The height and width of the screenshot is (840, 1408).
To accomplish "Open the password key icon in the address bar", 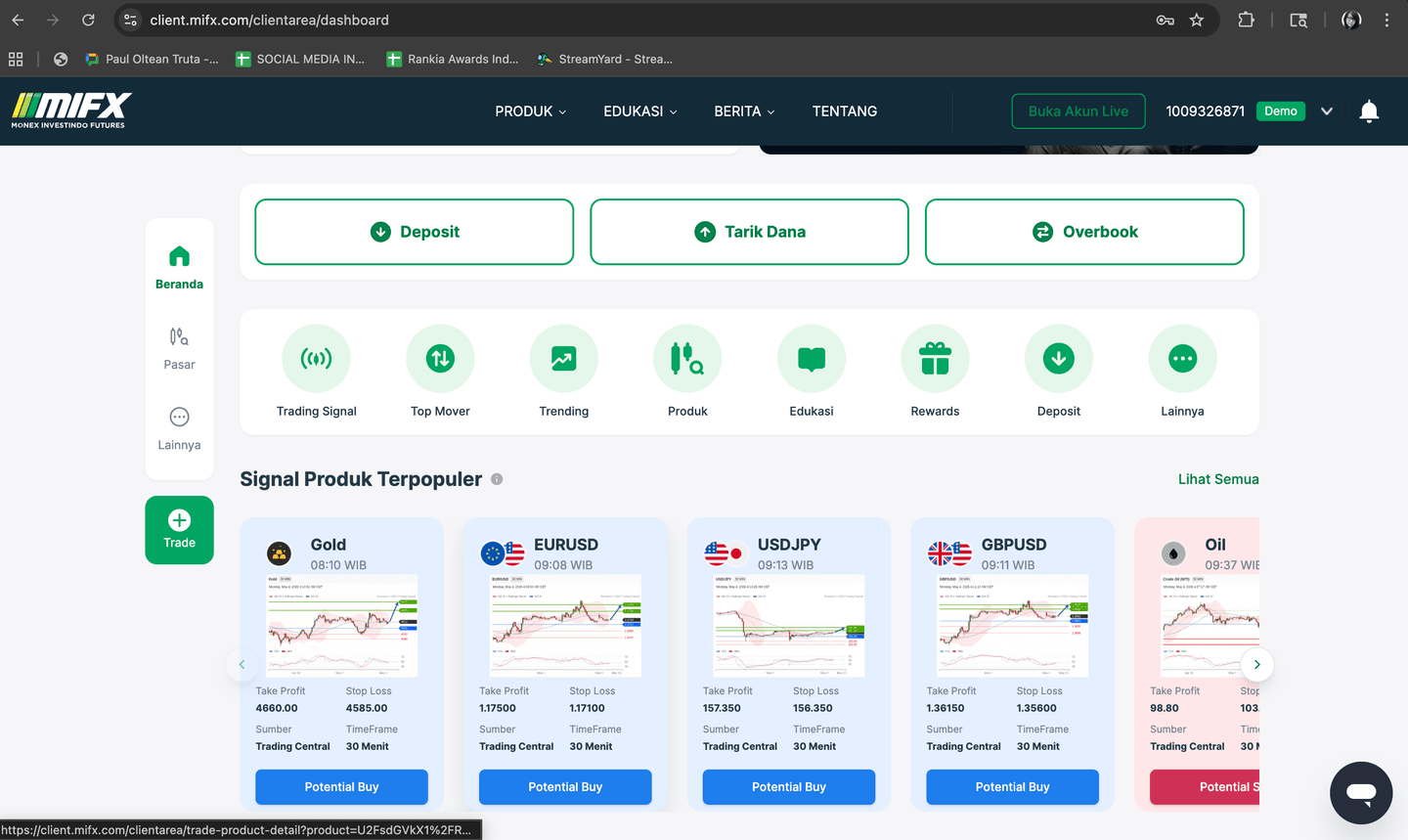I will [x=1165, y=20].
